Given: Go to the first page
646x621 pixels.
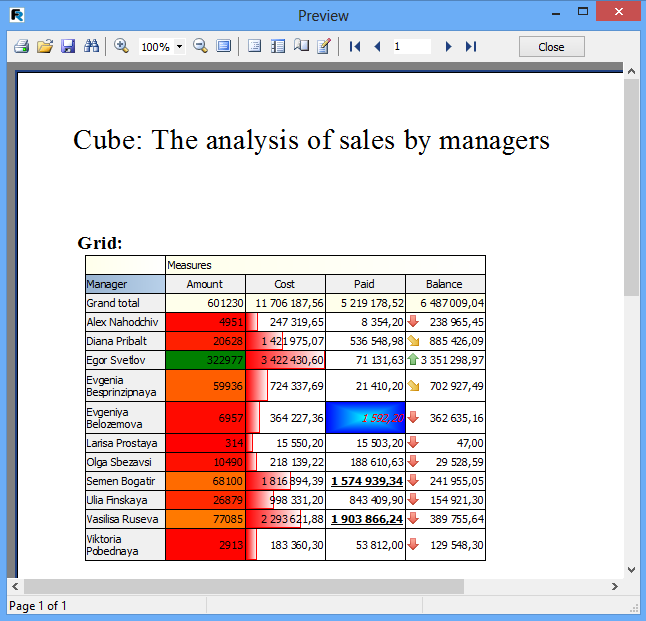Looking at the screenshot, I should tap(354, 47).
